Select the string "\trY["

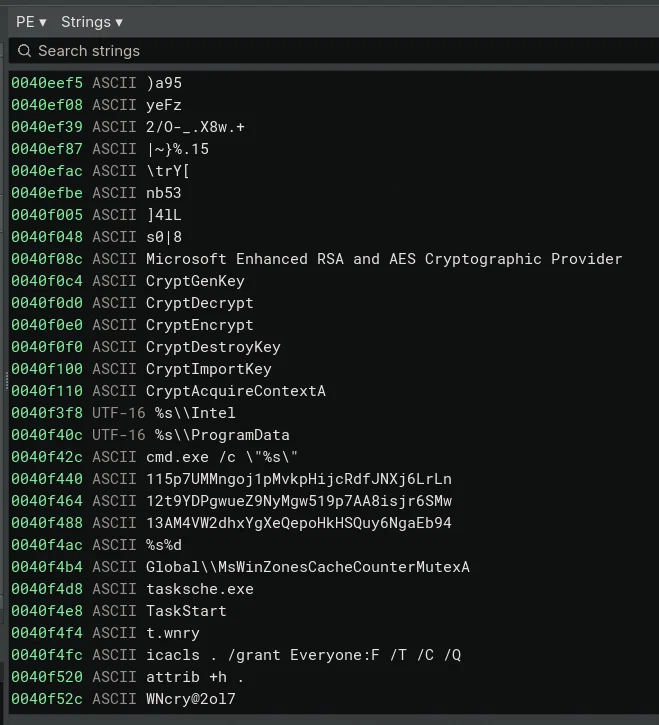point(167,171)
